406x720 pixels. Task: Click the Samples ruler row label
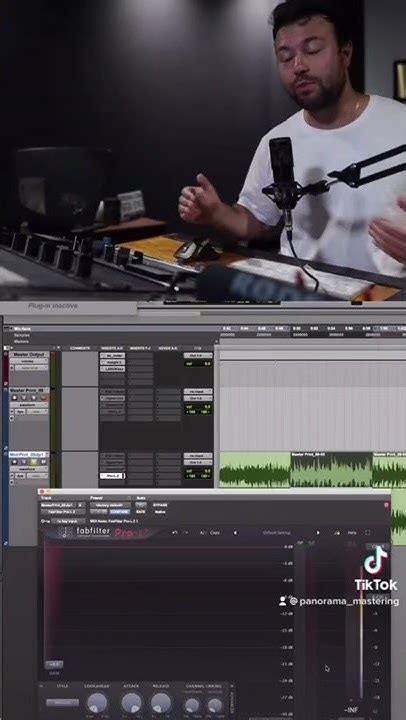[x=22, y=335]
